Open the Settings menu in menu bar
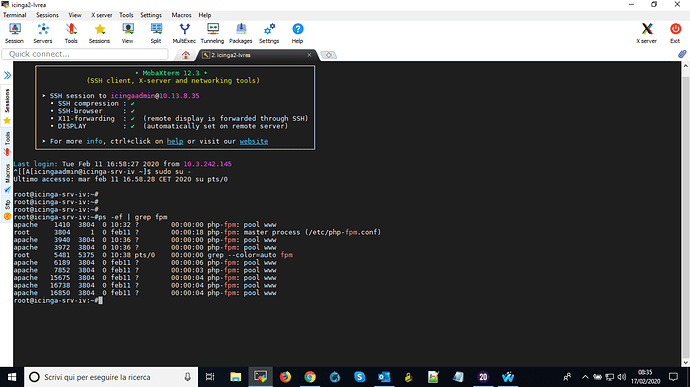Image resolution: width=690 pixels, height=387 pixels. 151,15
